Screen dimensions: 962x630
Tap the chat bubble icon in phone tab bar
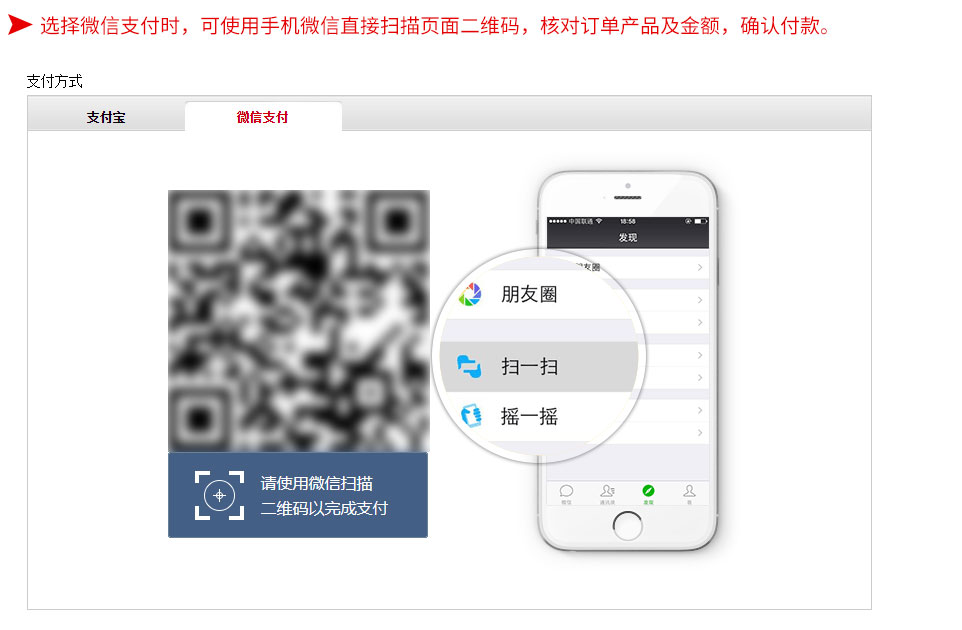click(566, 491)
